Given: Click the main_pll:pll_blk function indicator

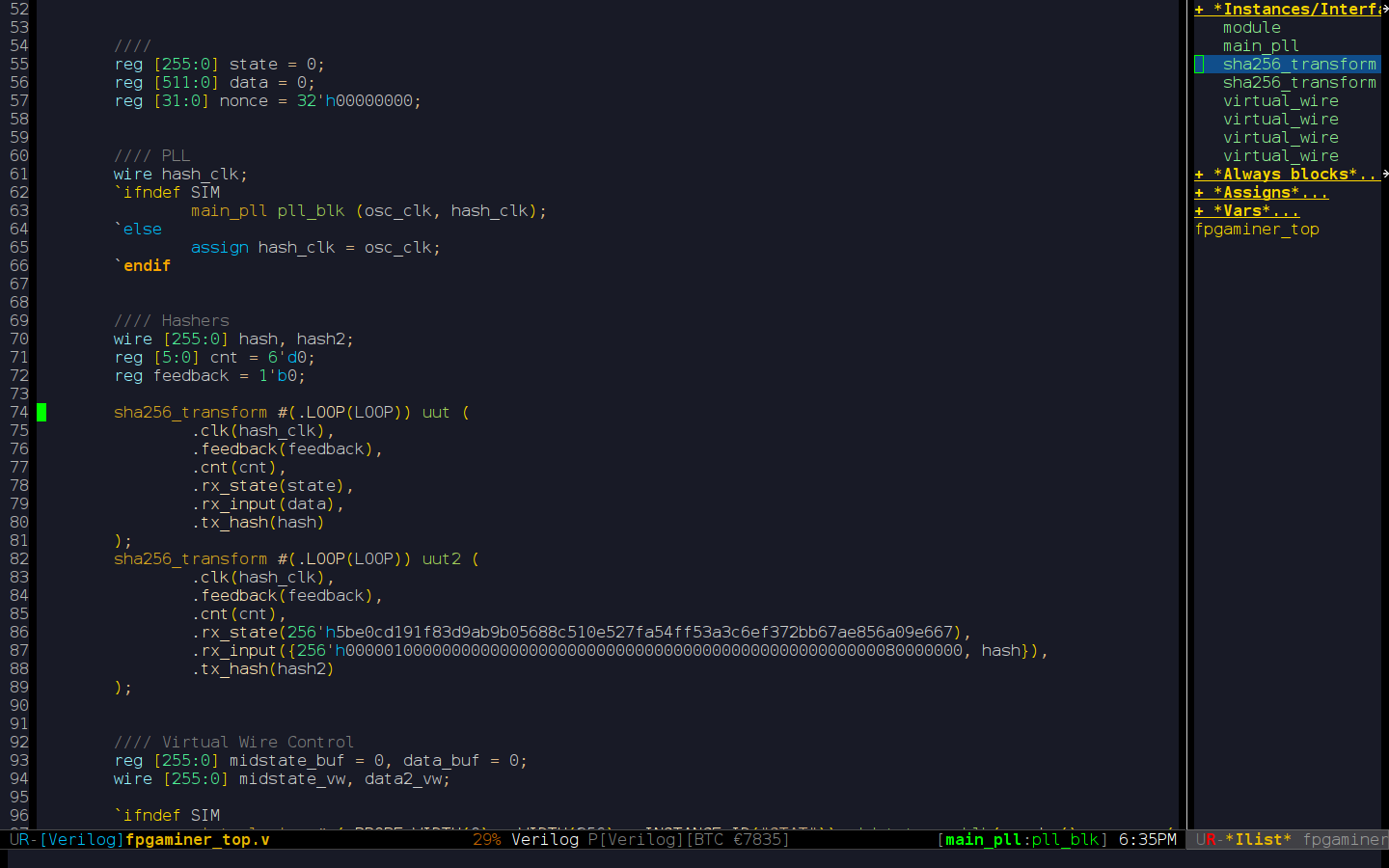Looking at the screenshot, I should [1021, 839].
